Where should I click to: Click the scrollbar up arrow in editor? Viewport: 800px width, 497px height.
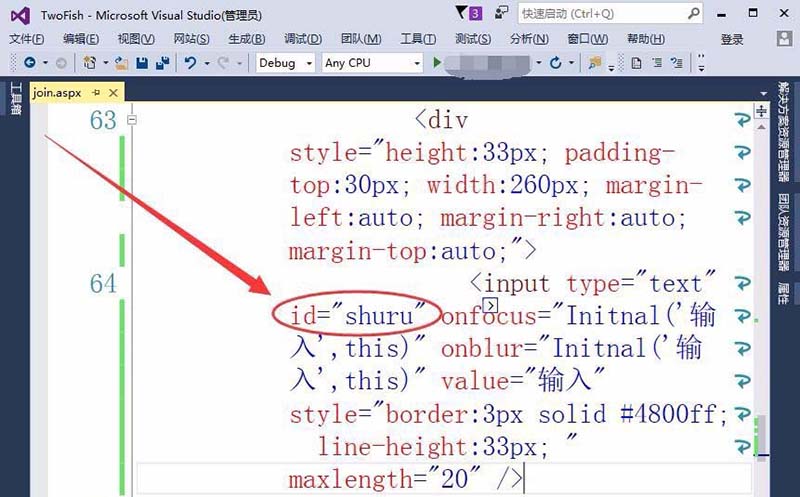pos(761,127)
